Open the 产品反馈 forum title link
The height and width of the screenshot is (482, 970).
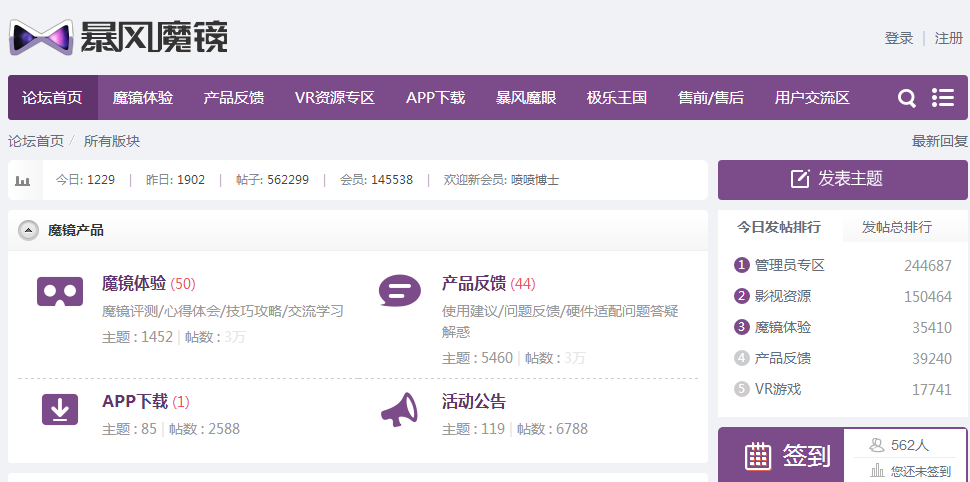(474, 283)
